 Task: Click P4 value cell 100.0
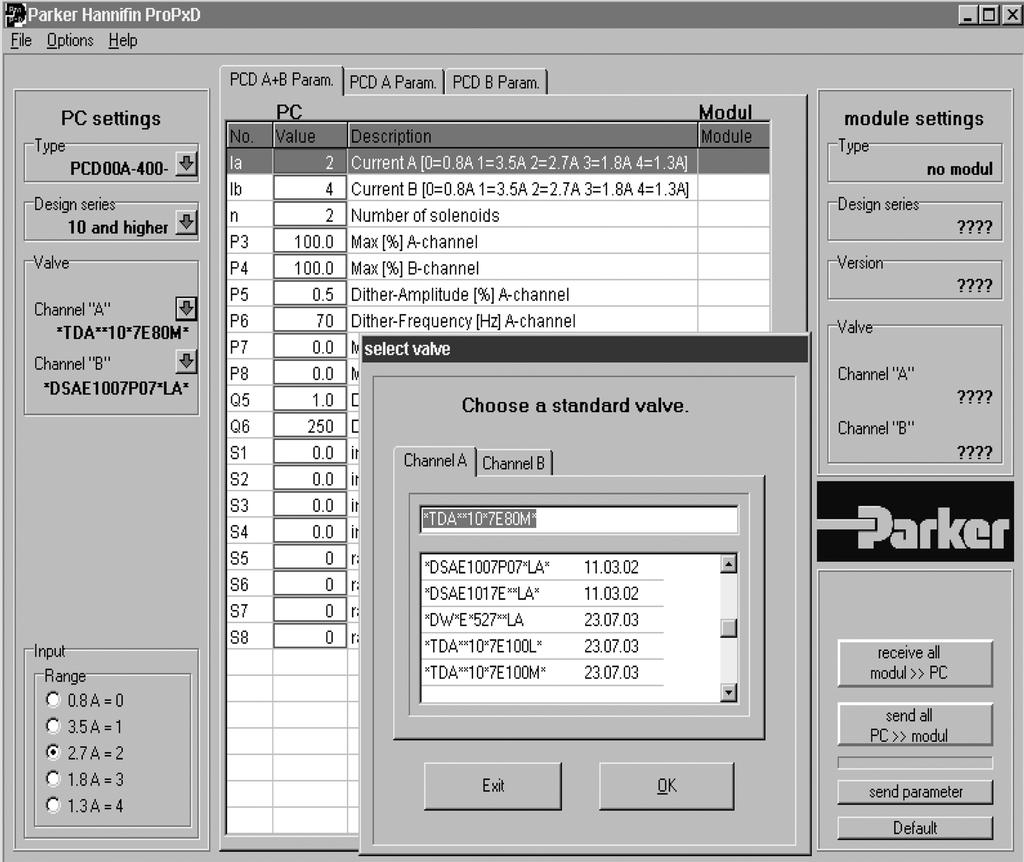[310, 268]
